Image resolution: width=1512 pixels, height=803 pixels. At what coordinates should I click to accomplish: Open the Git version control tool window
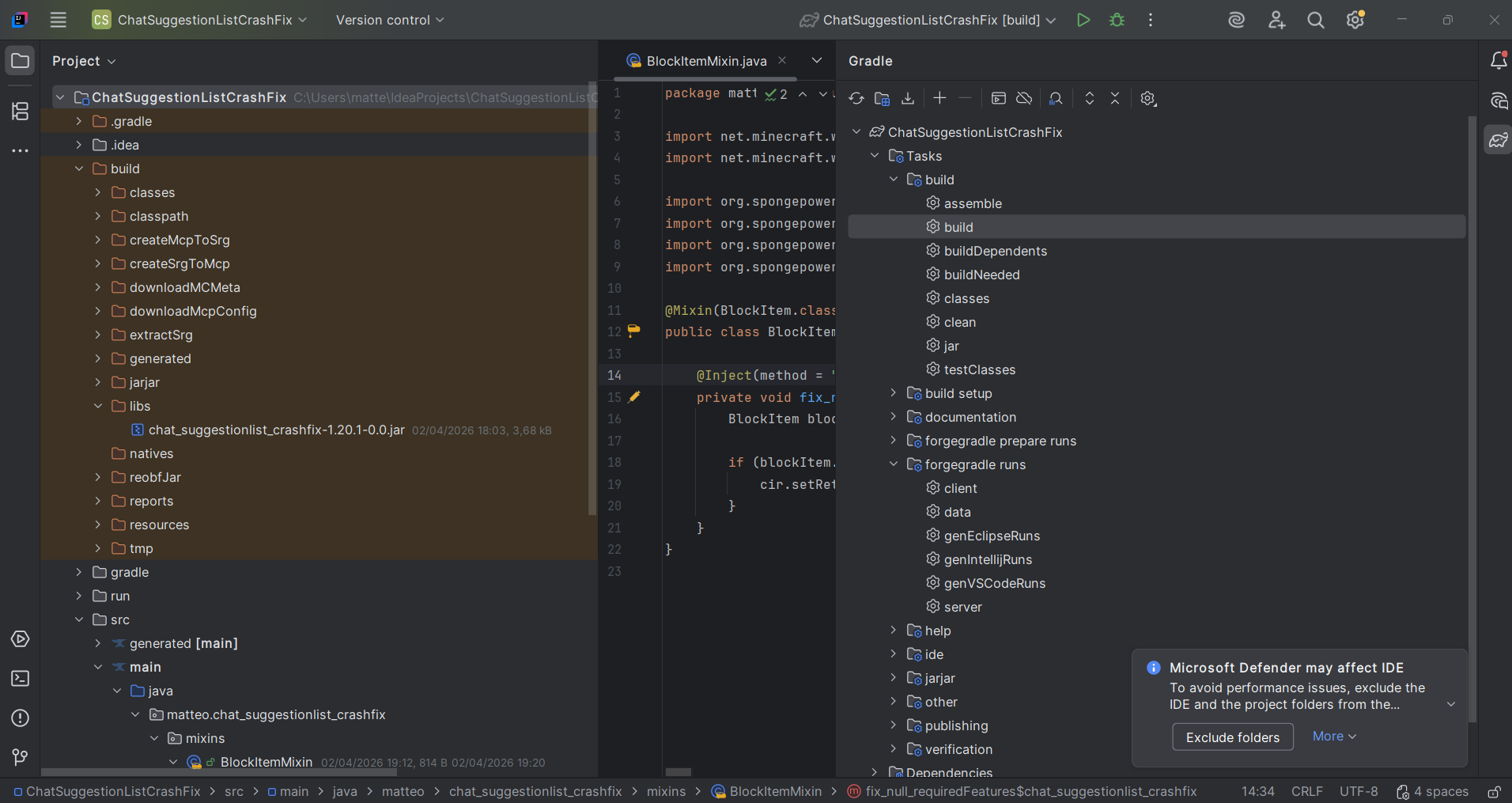[x=21, y=758]
